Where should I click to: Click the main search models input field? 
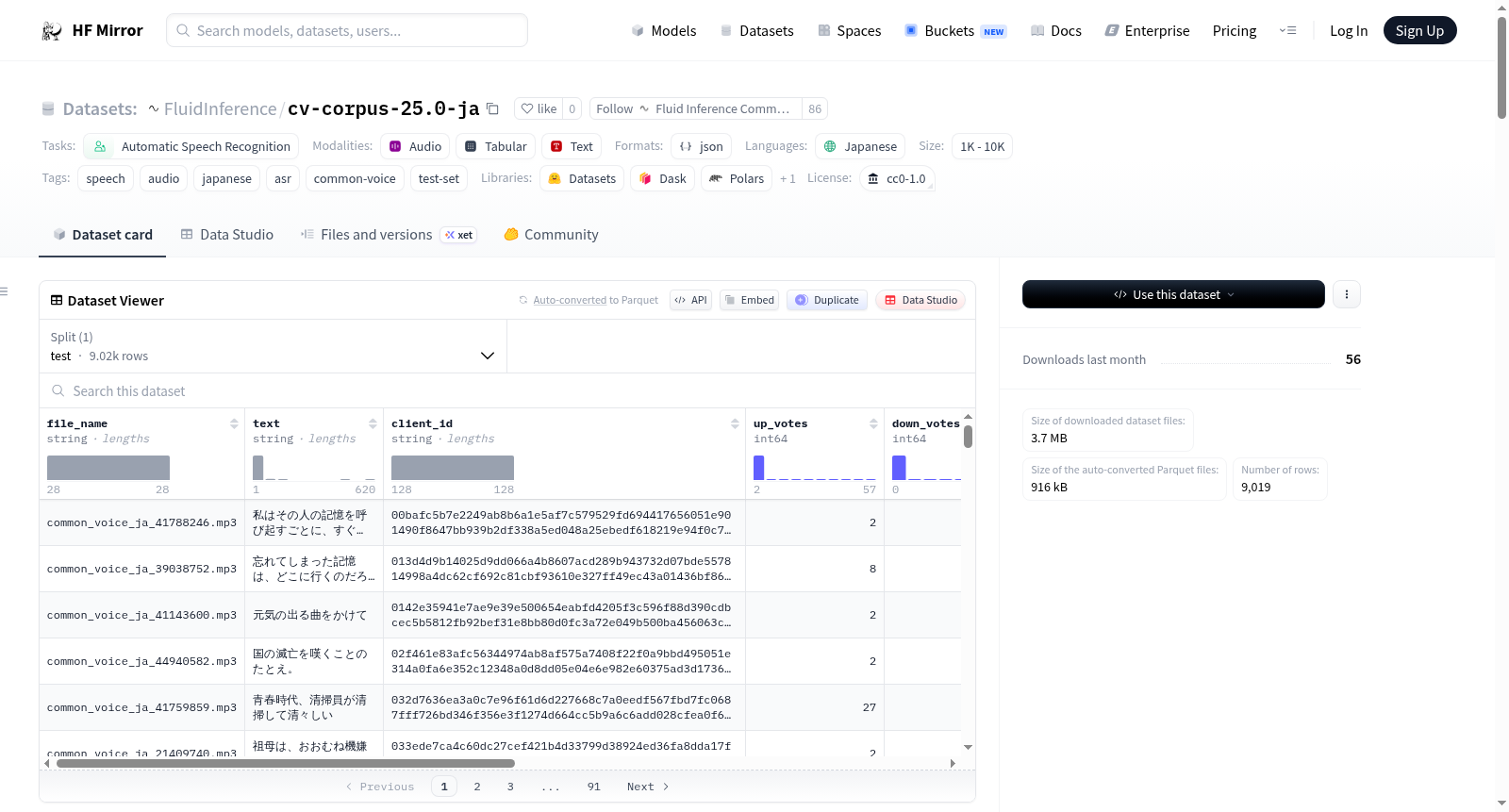coord(347,30)
